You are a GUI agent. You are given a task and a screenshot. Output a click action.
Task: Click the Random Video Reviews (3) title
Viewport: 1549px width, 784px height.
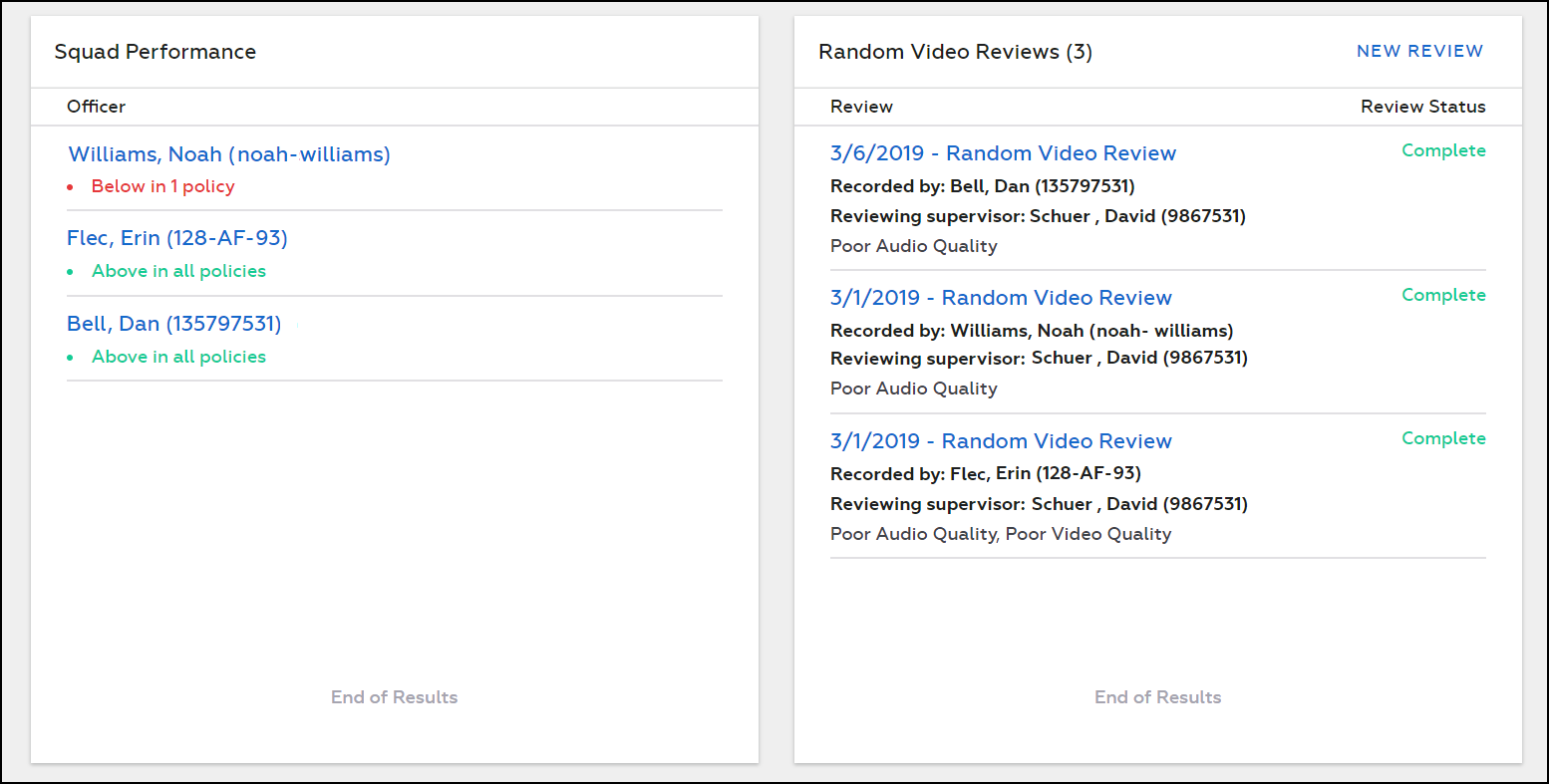(955, 52)
